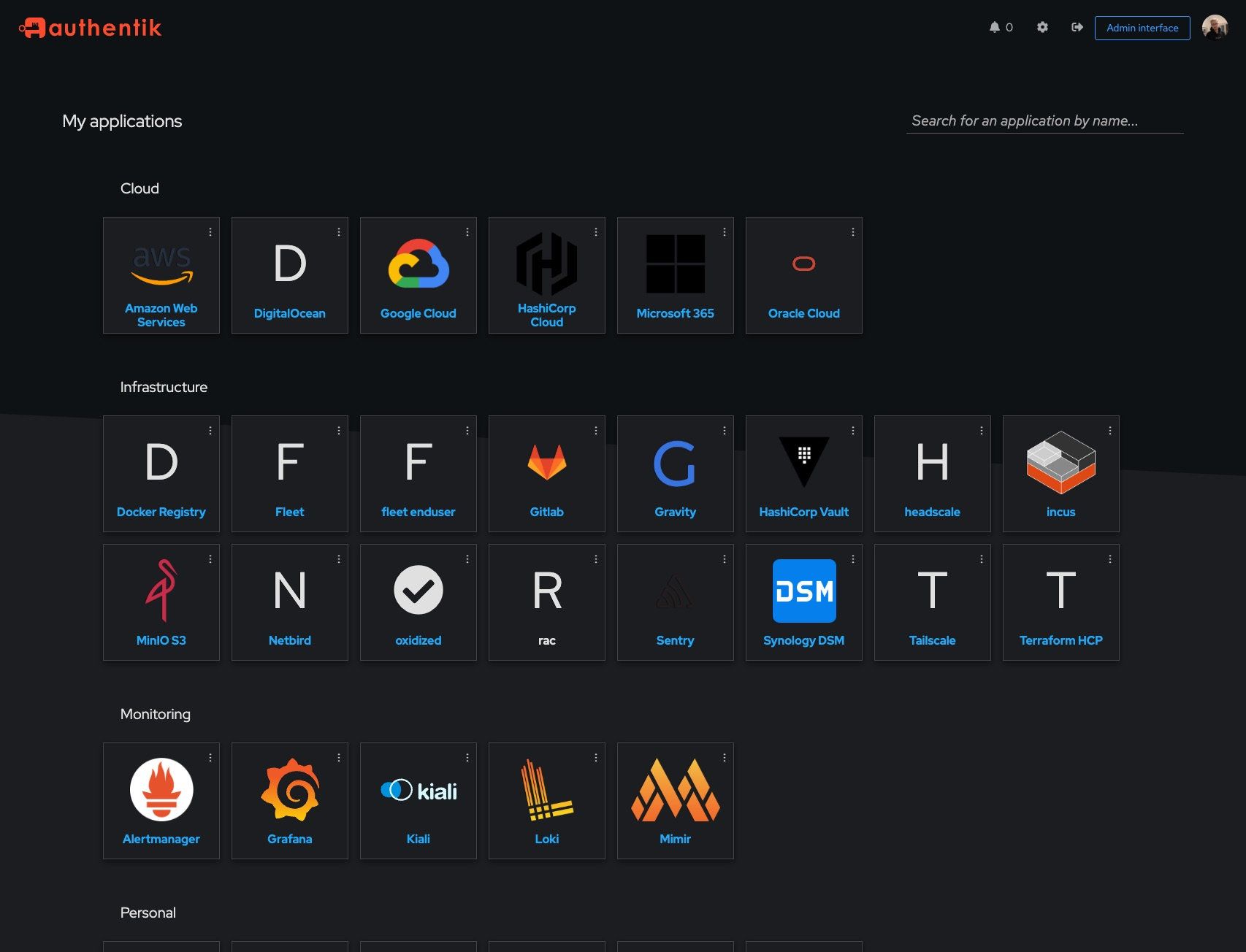Click the Admin interface button
The image size is (1246, 952).
tap(1142, 28)
